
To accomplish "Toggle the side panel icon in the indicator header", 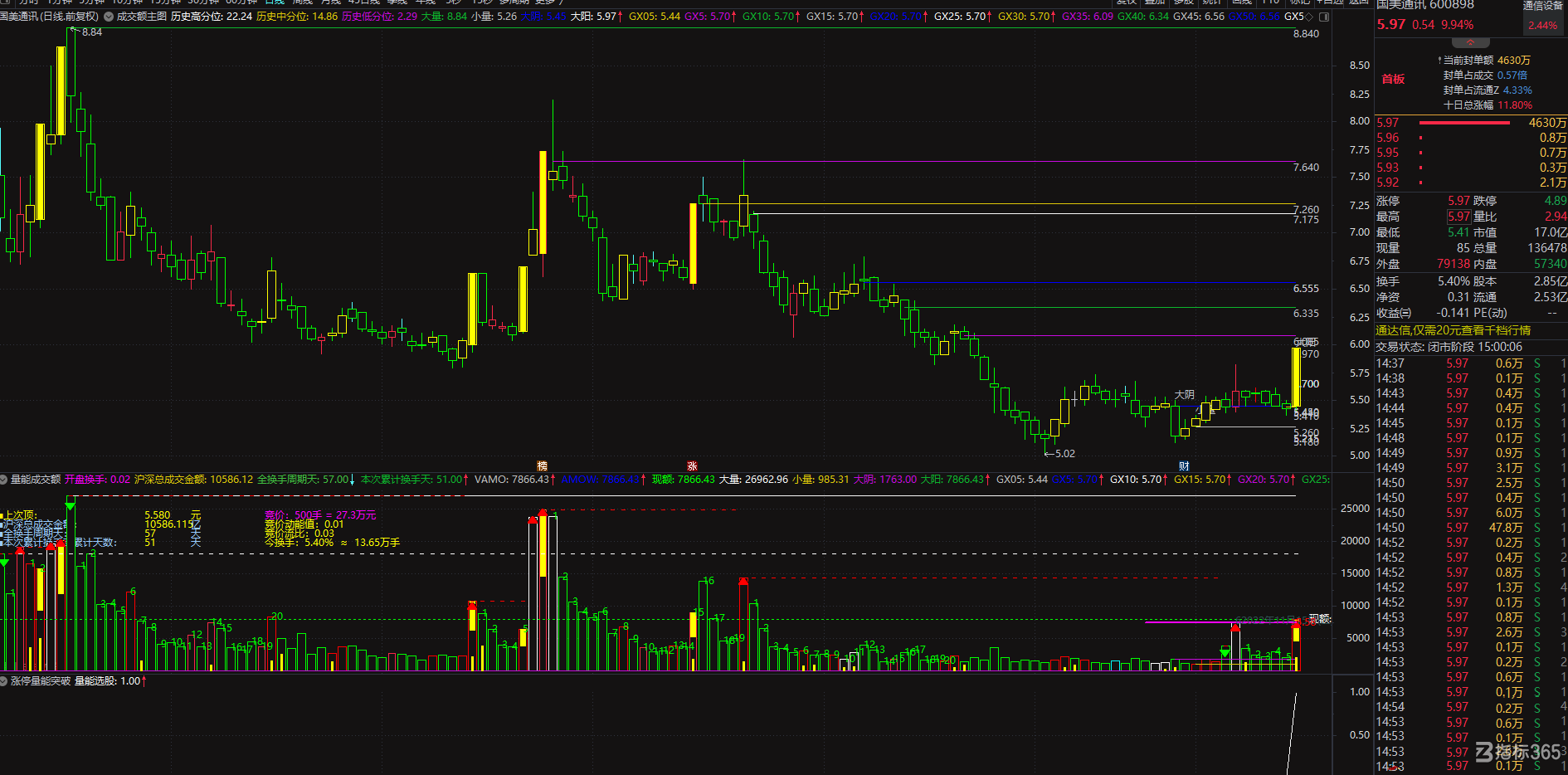I will 1324,17.
